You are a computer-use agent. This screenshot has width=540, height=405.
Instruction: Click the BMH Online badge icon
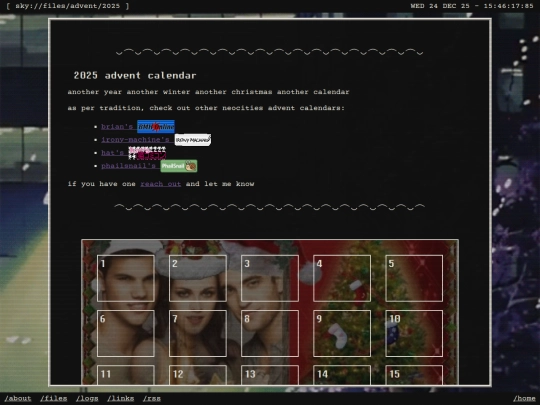pos(156,127)
